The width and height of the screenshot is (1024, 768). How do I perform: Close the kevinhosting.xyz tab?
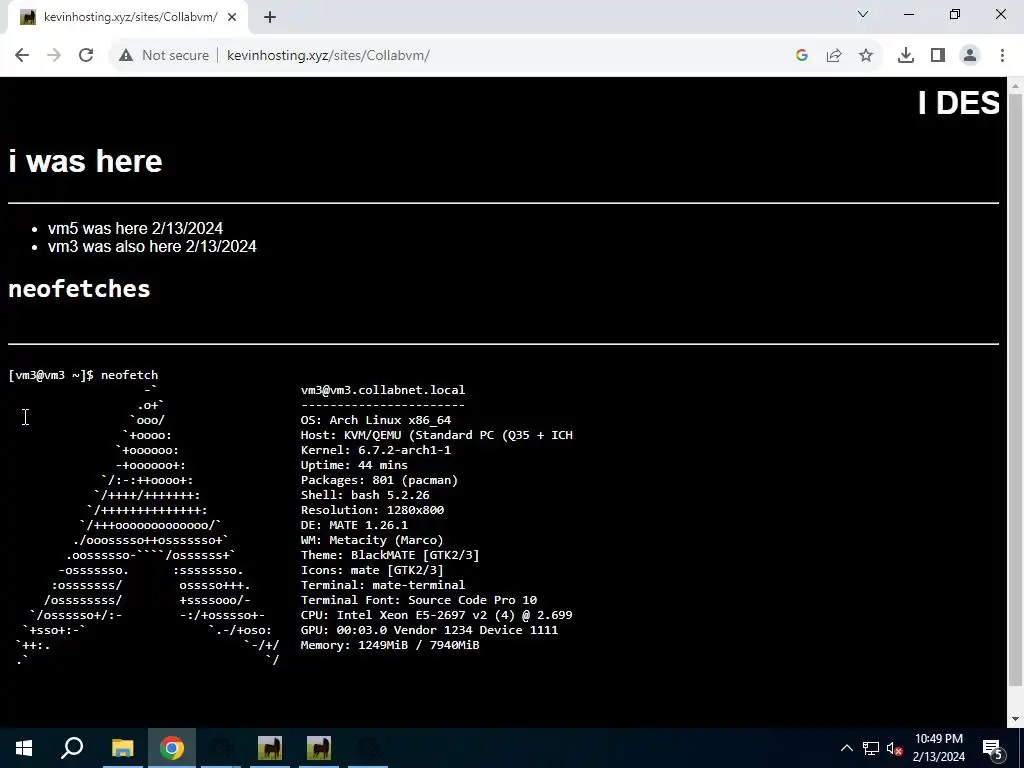click(x=232, y=18)
